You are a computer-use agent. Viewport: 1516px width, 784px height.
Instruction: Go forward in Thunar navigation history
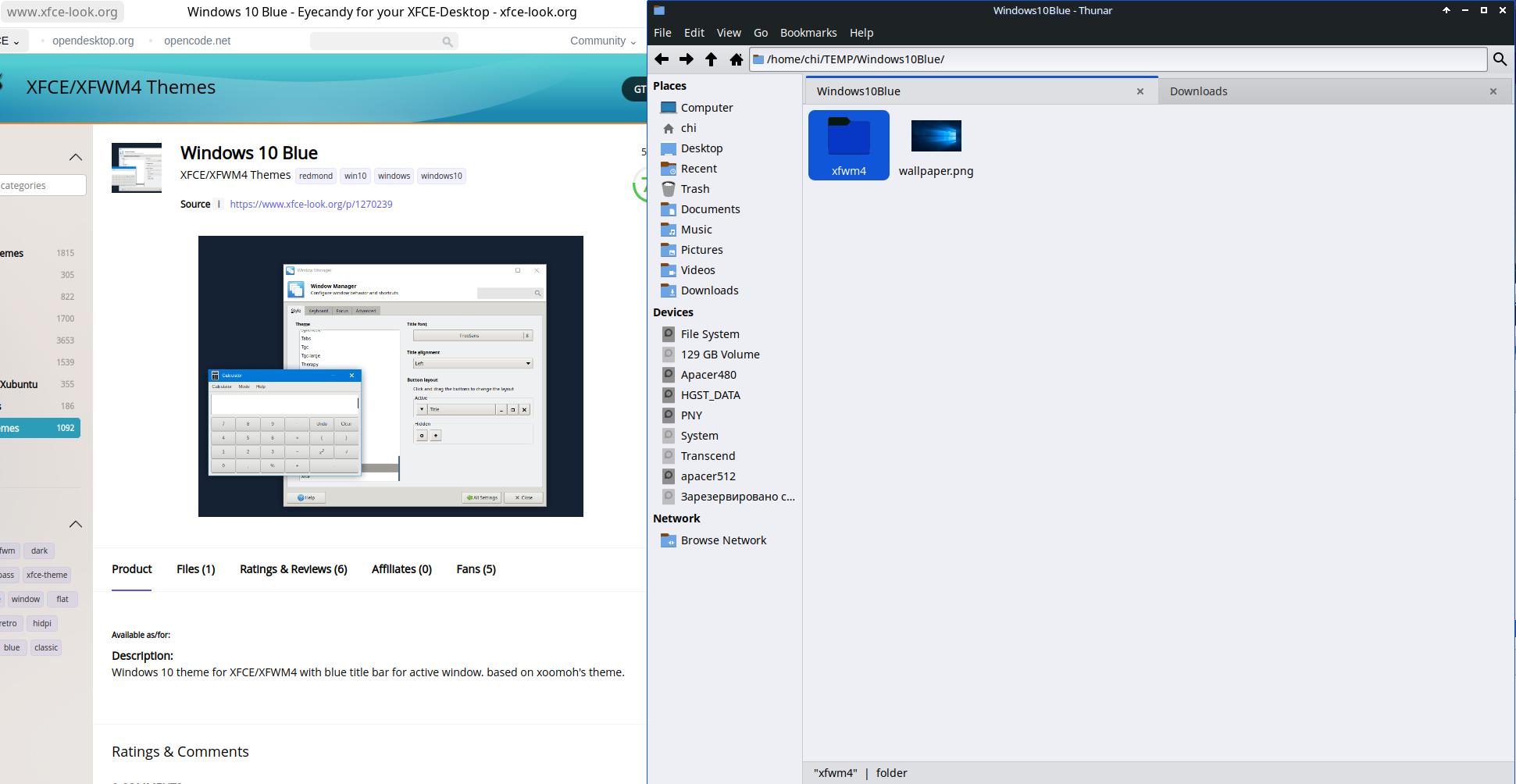(687, 59)
